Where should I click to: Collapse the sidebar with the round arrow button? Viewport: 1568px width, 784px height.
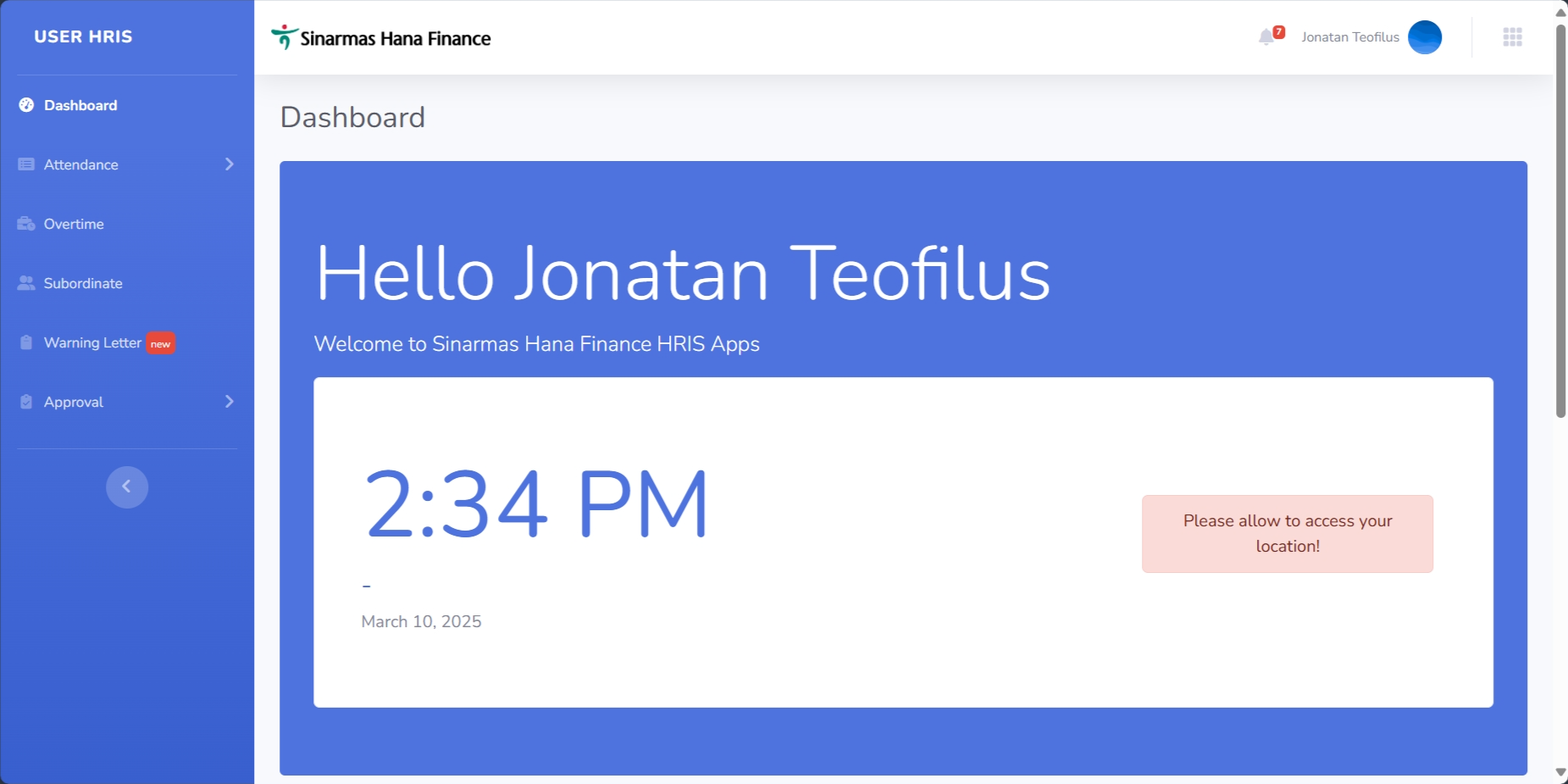tap(127, 487)
